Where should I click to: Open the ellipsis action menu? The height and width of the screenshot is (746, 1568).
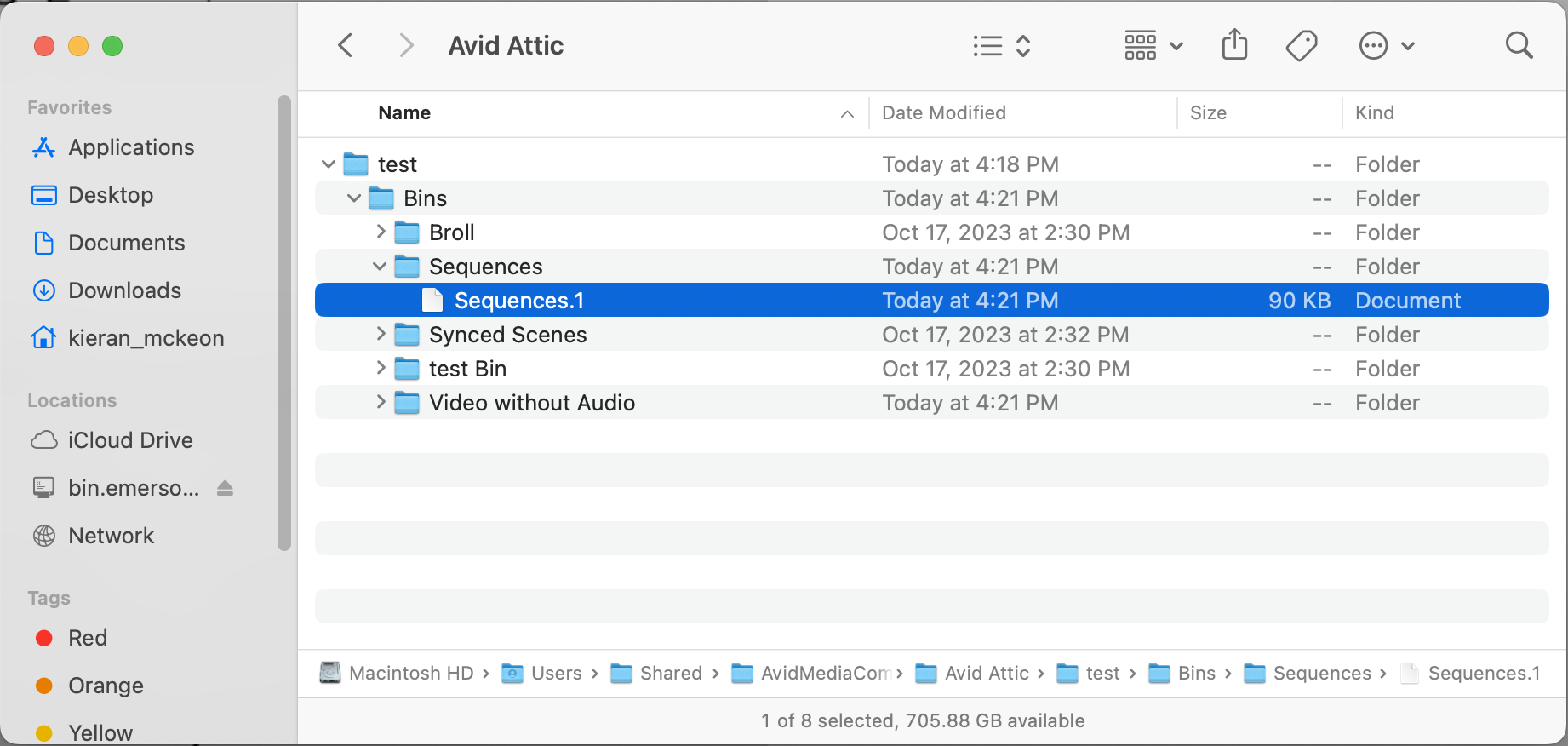click(1387, 45)
